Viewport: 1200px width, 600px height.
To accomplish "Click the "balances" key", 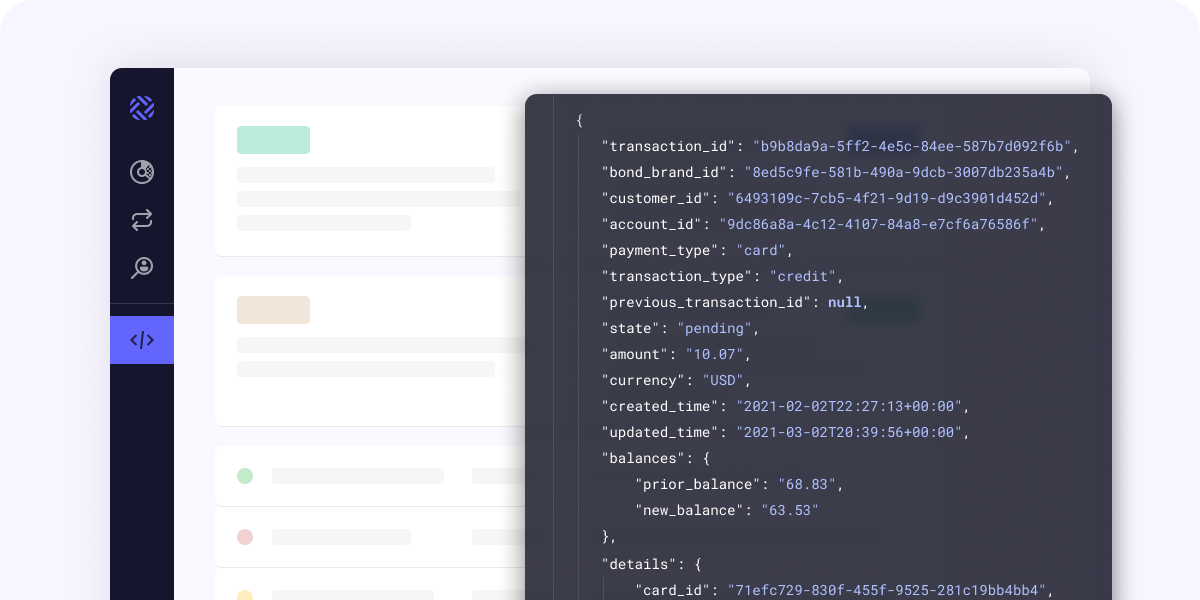I will coord(644,458).
